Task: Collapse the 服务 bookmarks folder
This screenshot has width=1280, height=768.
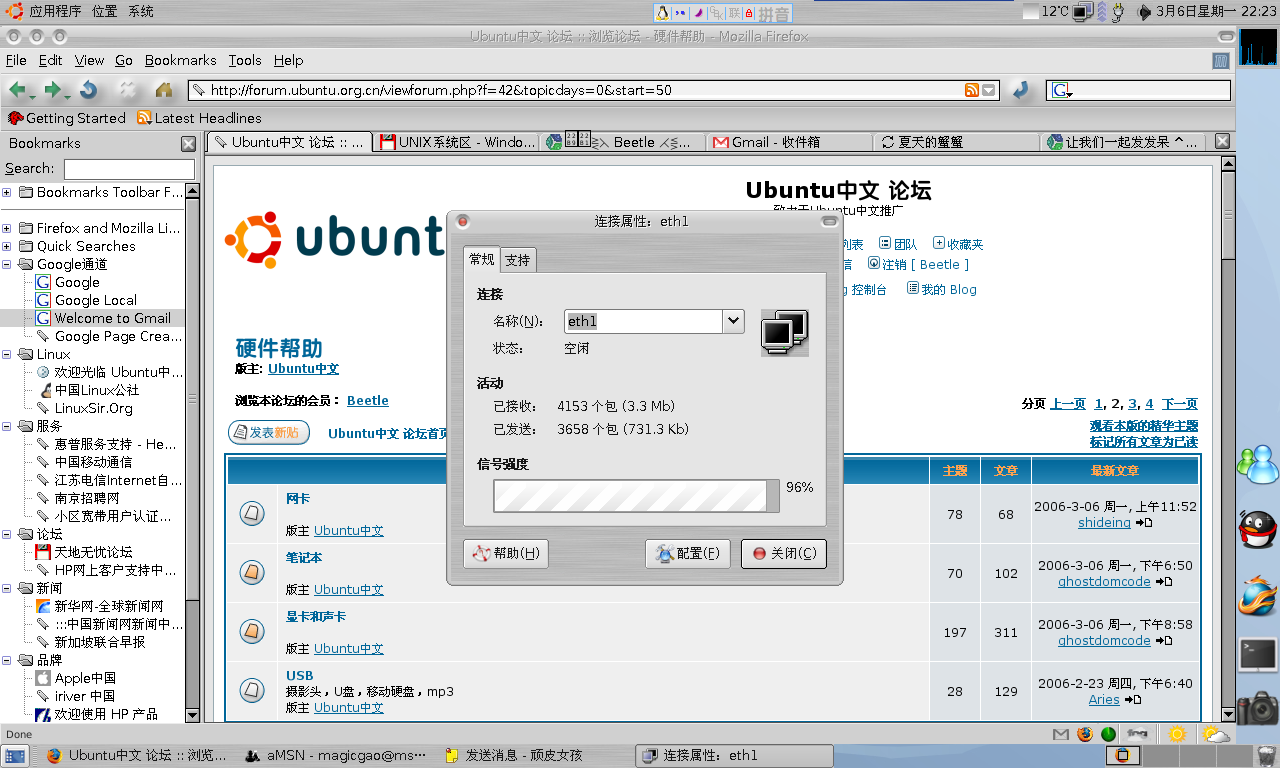Action: point(7,426)
